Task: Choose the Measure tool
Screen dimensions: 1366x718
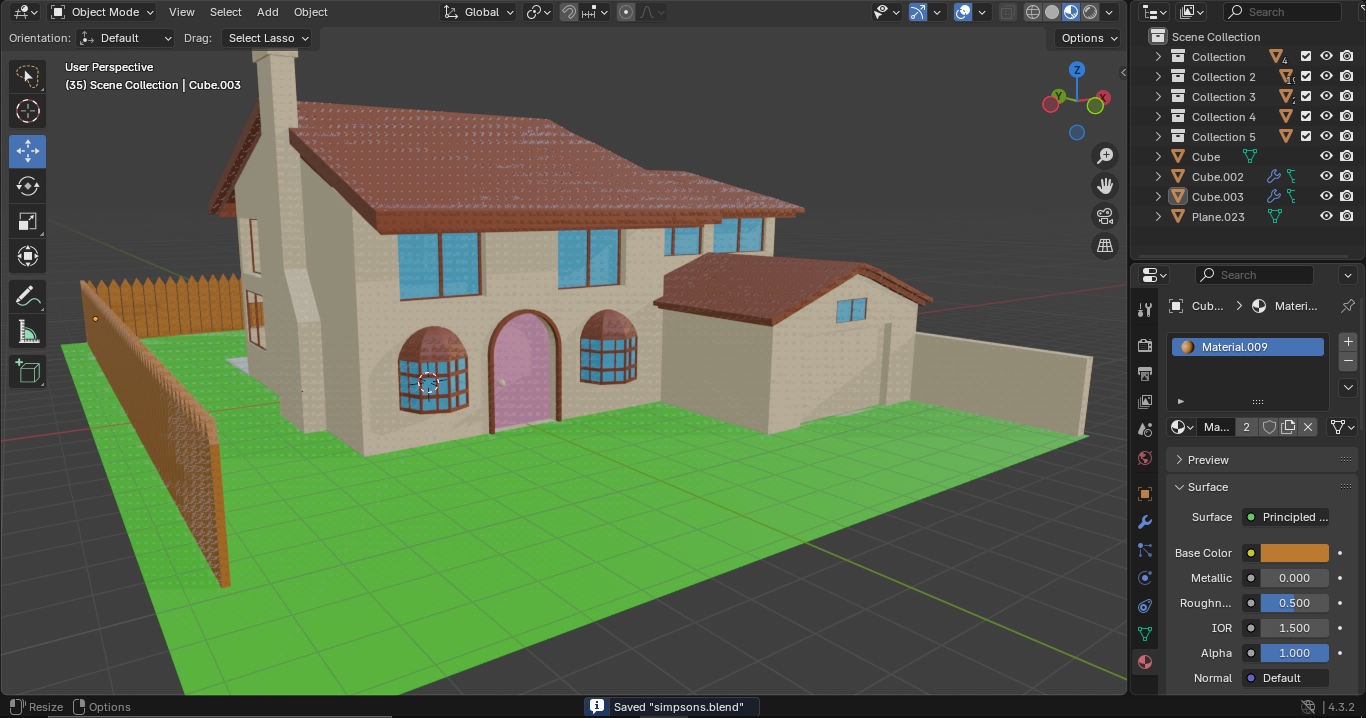Action: [x=28, y=330]
